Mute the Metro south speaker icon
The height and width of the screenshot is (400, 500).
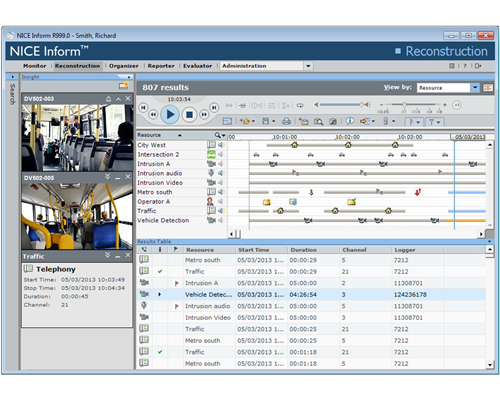(x=221, y=192)
